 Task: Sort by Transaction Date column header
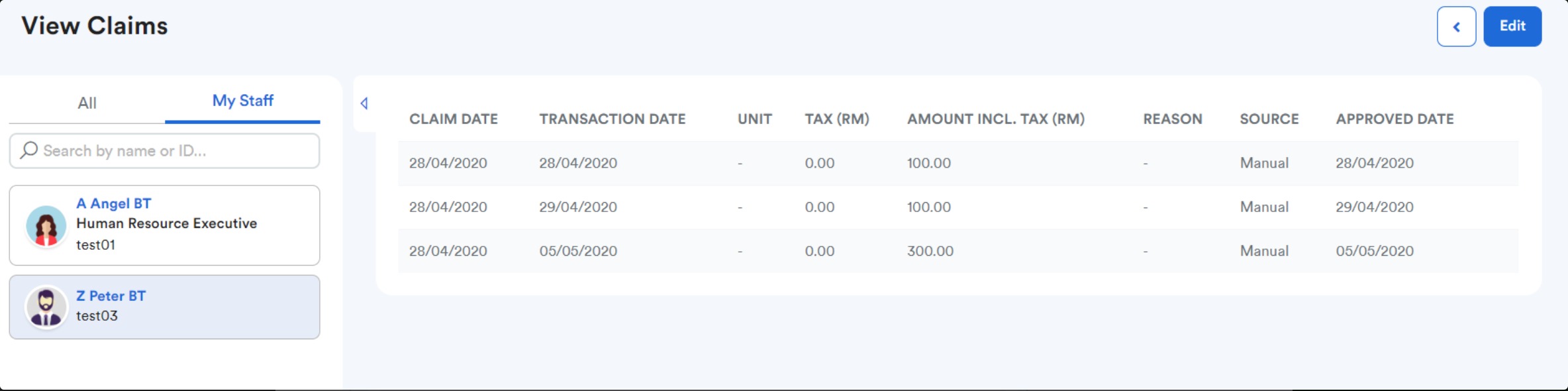612,119
